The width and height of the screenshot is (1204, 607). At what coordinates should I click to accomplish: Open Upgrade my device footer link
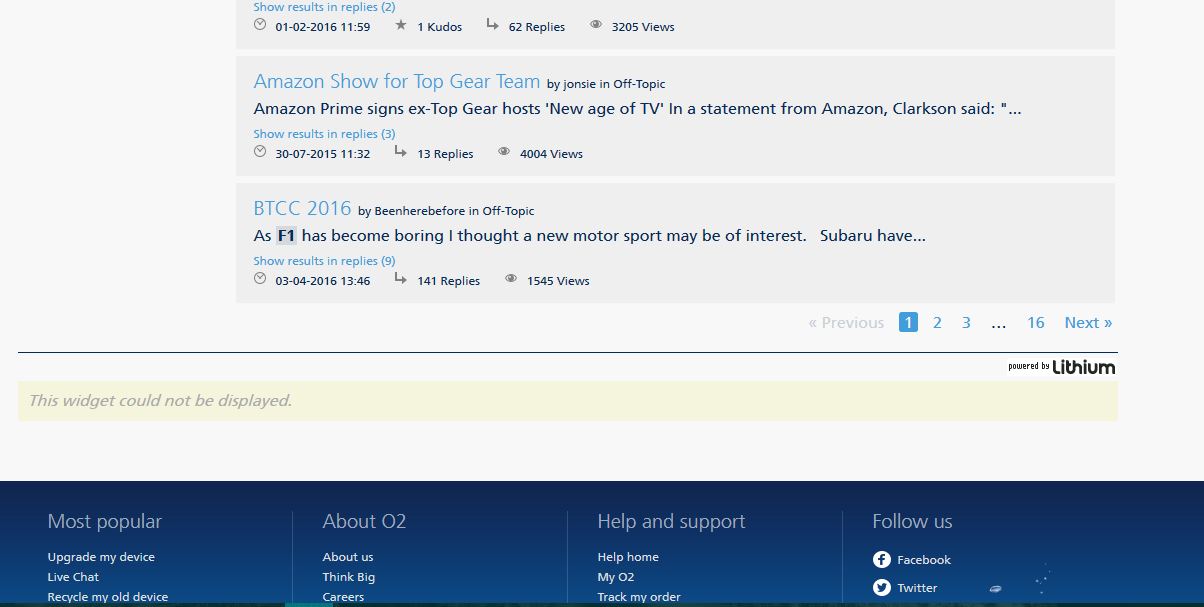point(101,557)
